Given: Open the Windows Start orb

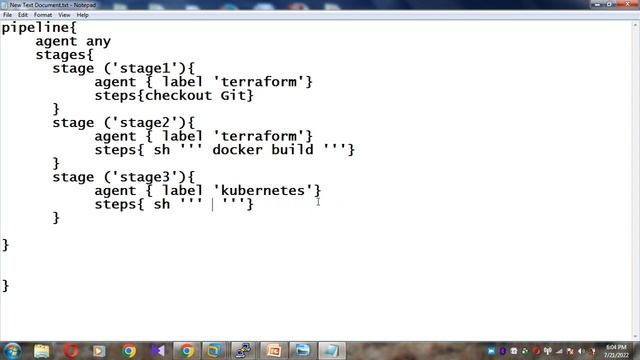Looking at the screenshot, I should (12, 351).
